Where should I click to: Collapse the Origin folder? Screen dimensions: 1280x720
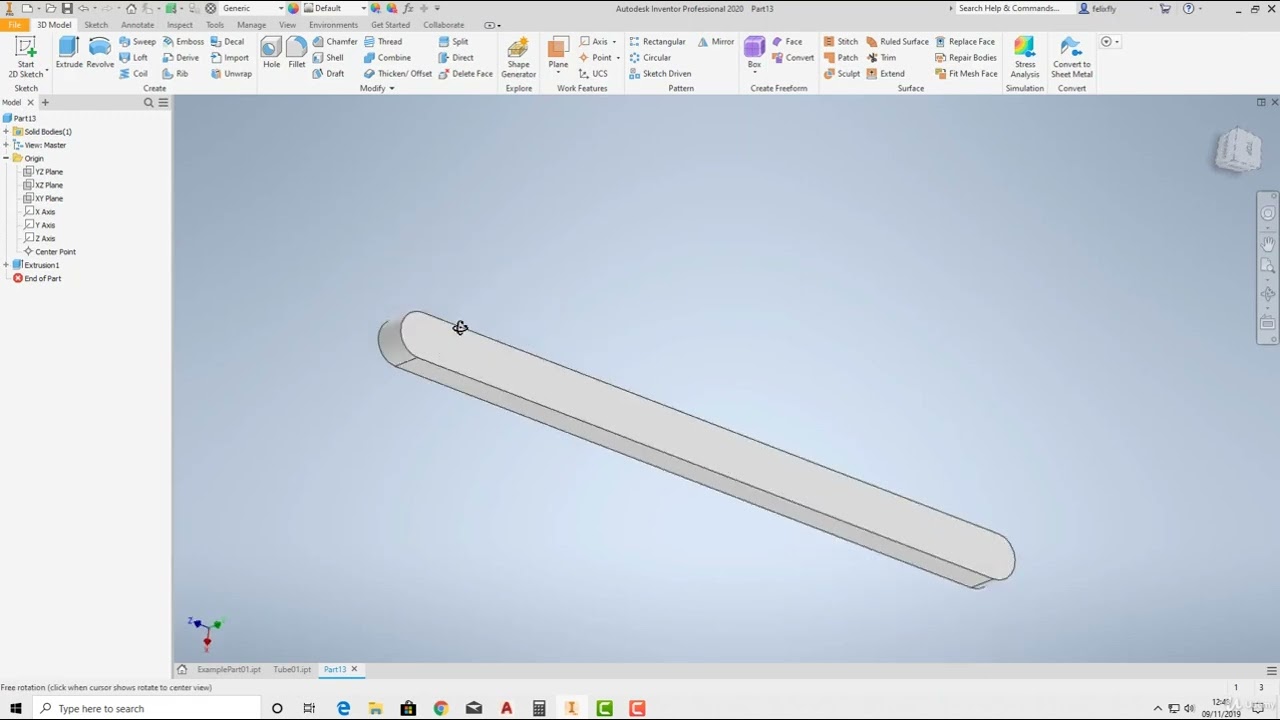[6, 158]
